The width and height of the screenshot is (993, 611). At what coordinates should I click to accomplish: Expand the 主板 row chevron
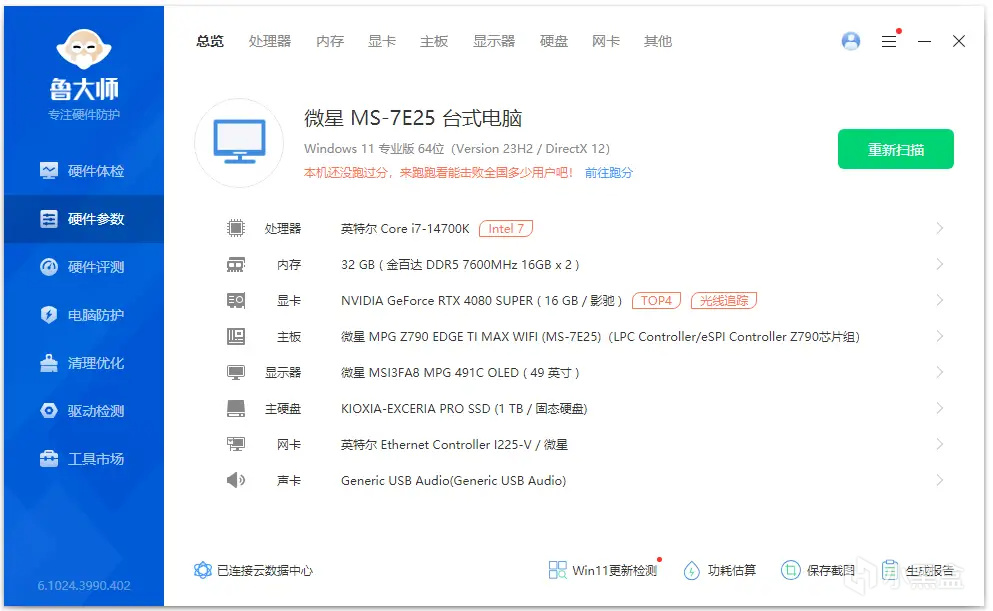point(939,336)
